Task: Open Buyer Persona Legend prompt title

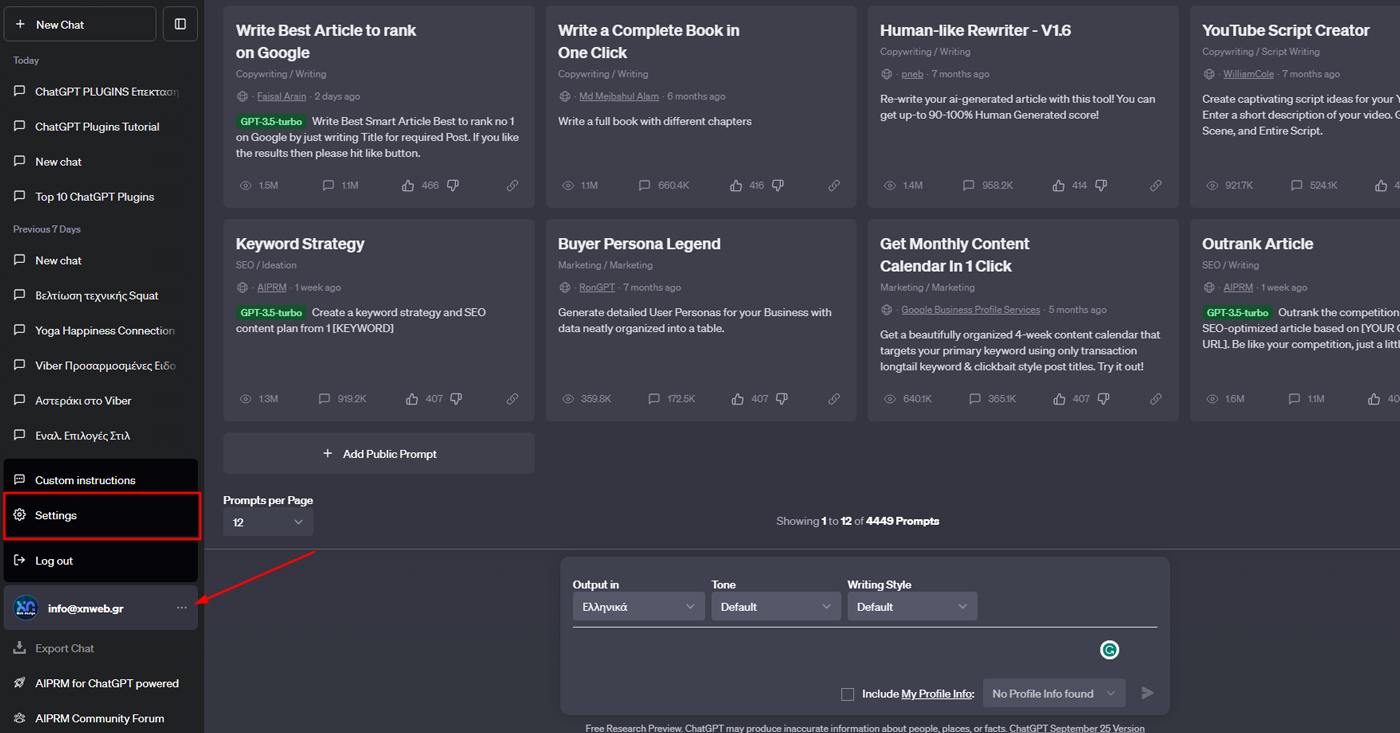Action: click(x=639, y=244)
